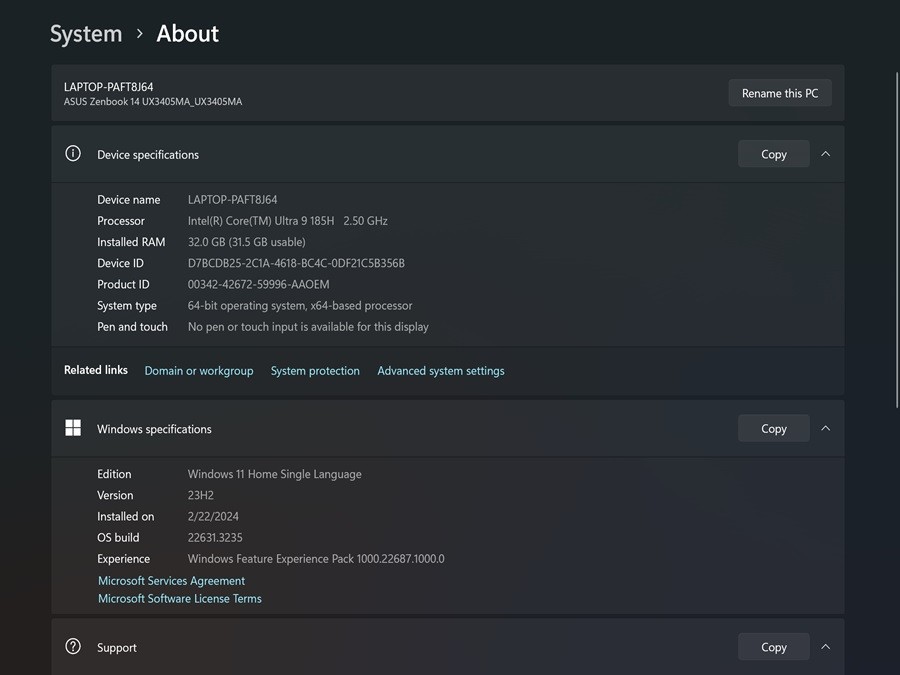
Task: Copy the Windows specifications
Action: click(773, 428)
